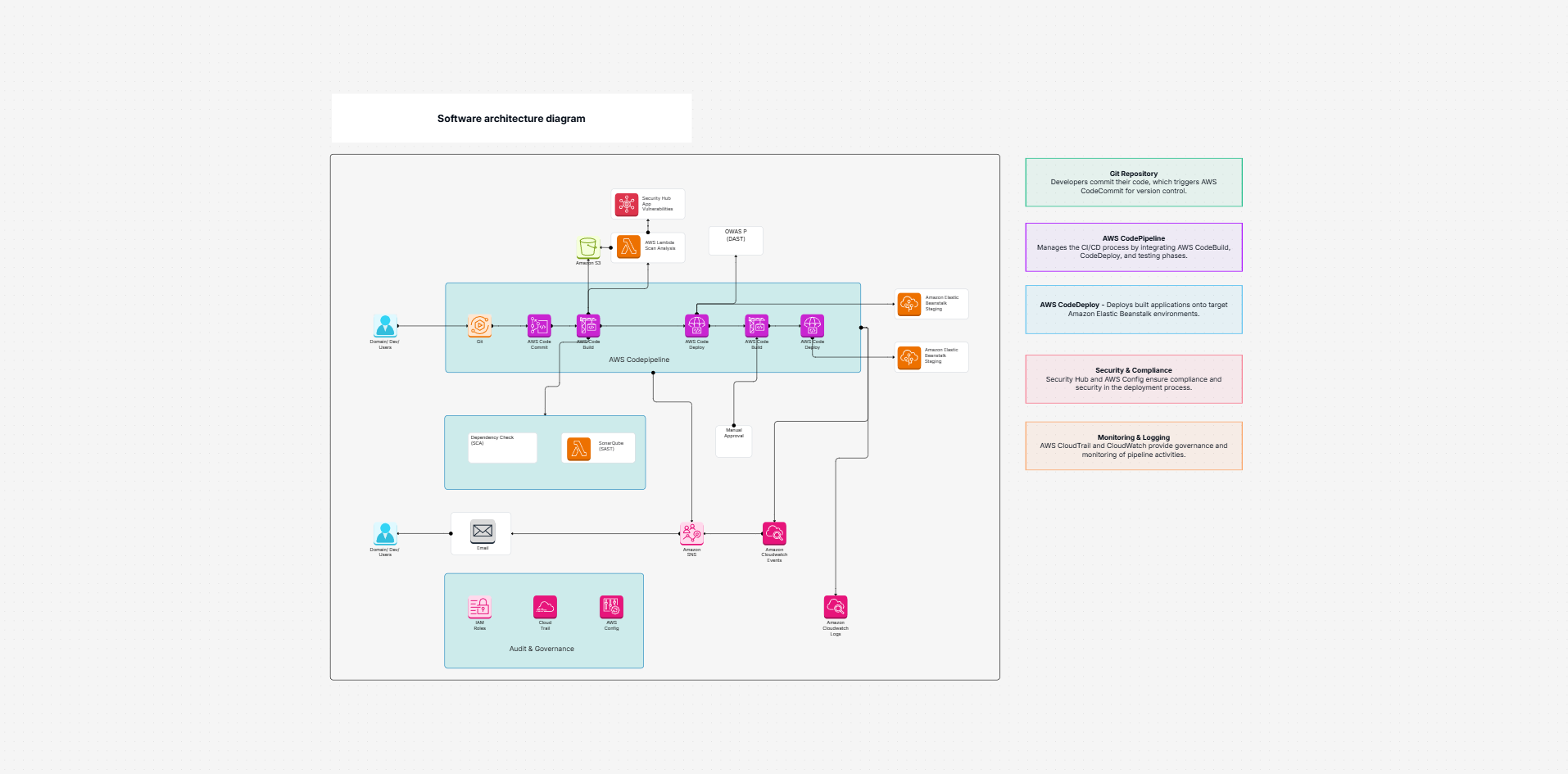The width and height of the screenshot is (1568, 774).
Task: Select the IAM Roles icon
Action: (479, 607)
